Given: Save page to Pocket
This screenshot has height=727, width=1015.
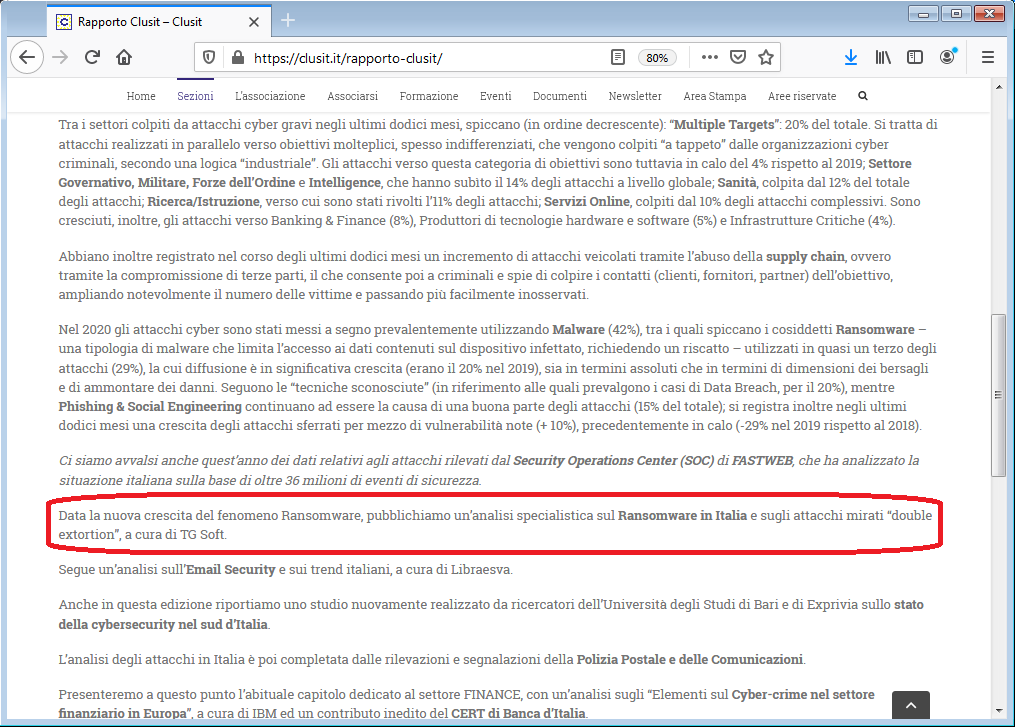Looking at the screenshot, I should click(x=737, y=58).
